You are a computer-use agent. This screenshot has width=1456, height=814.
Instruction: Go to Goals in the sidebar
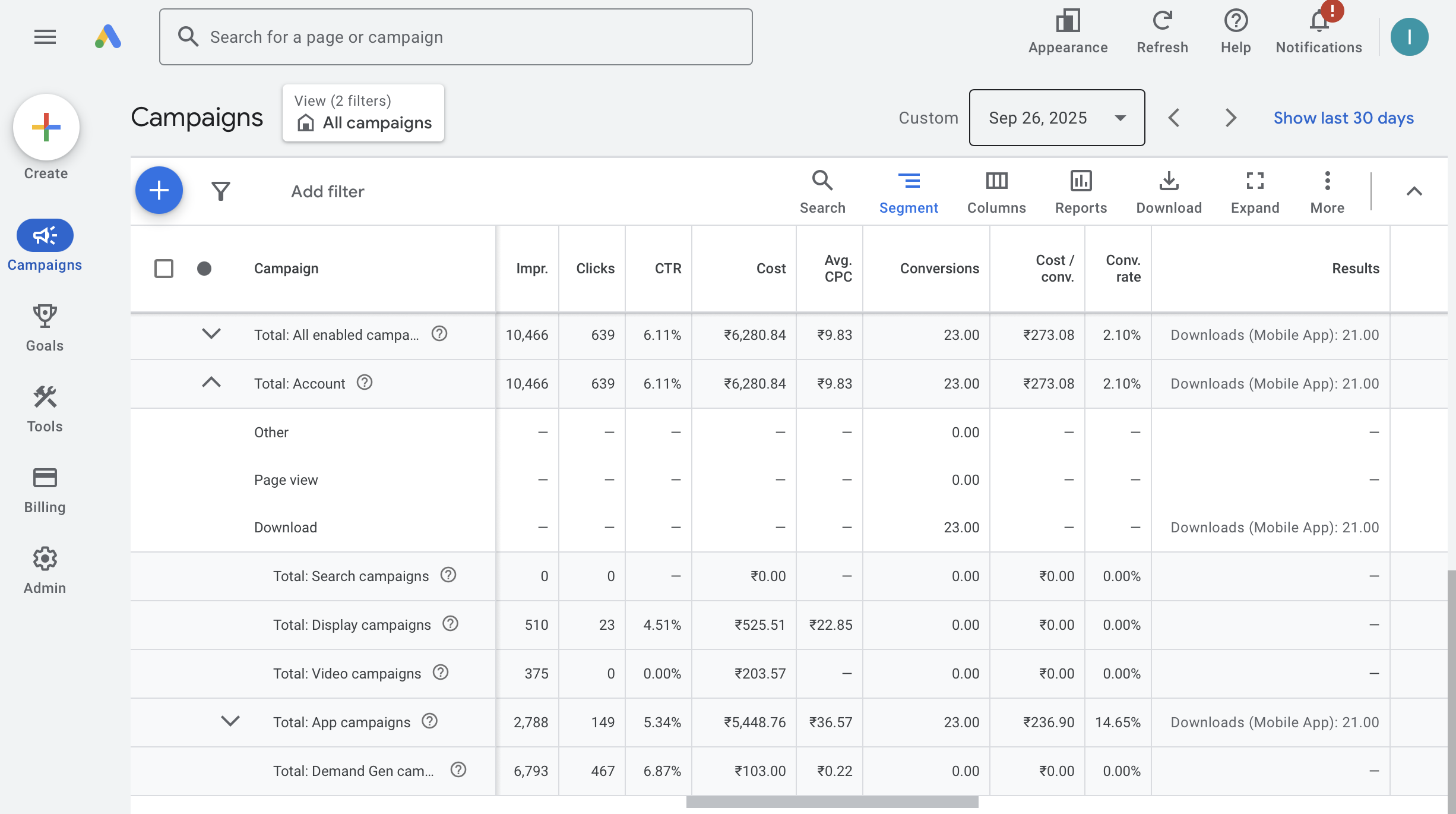[45, 328]
